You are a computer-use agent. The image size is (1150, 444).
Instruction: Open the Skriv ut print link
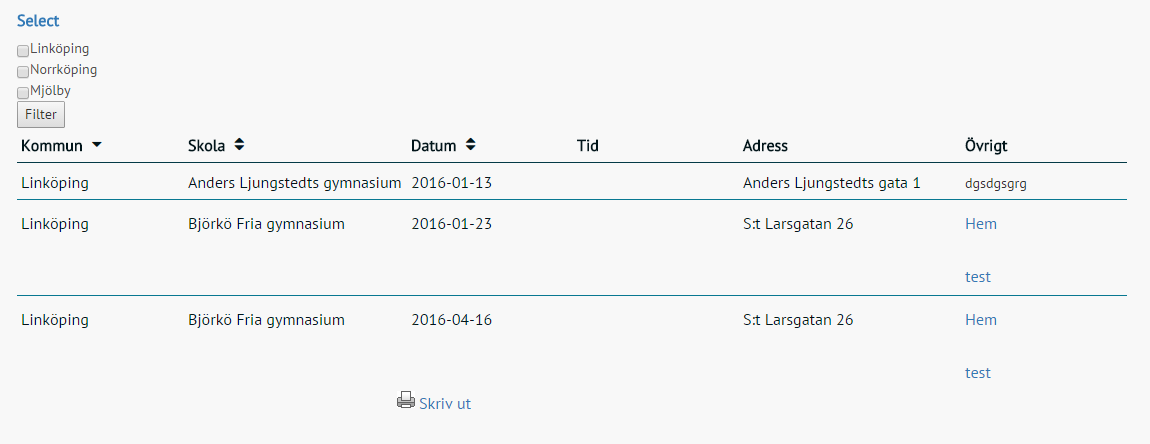coord(444,403)
